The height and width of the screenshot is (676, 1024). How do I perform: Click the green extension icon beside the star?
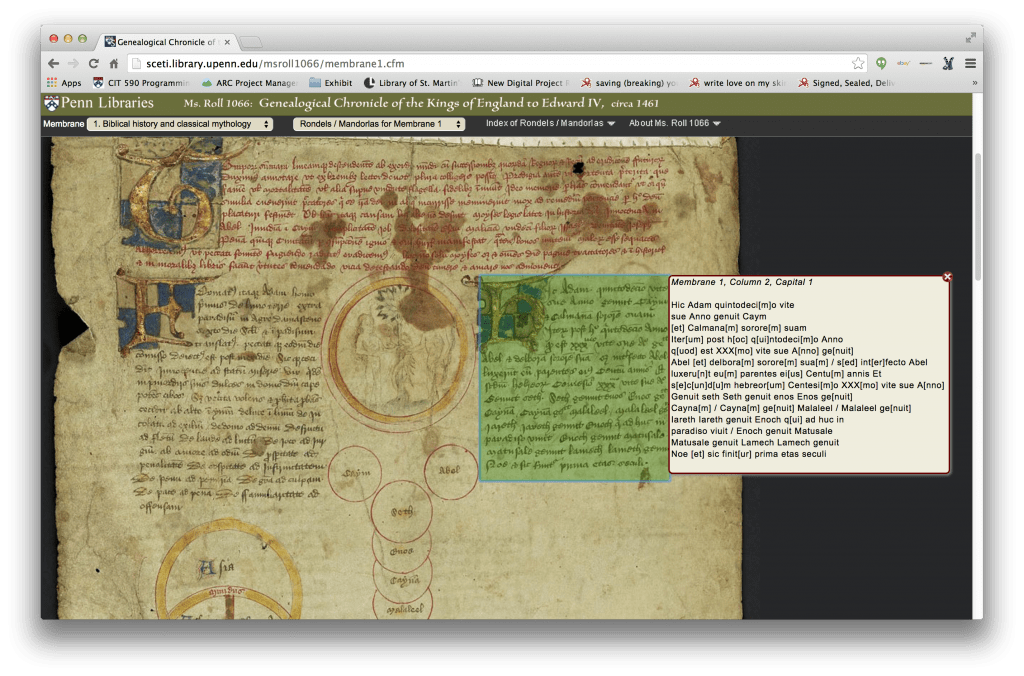point(881,63)
